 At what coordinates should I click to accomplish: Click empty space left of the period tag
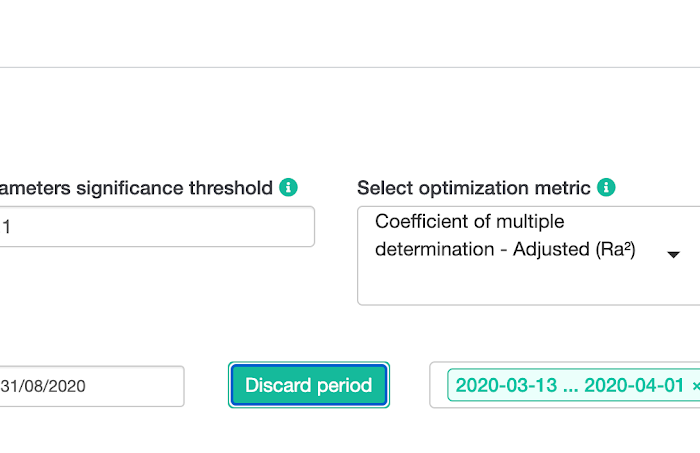tap(439, 385)
